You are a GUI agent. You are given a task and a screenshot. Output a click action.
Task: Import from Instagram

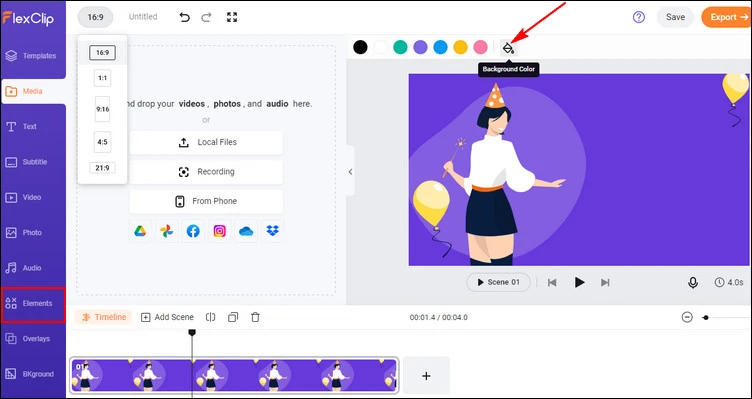[x=220, y=231]
